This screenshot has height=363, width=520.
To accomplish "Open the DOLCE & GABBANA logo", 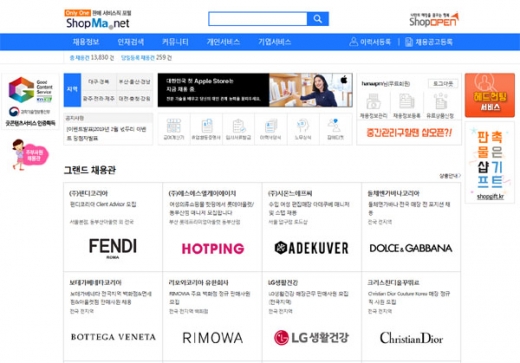I will coord(411,248).
